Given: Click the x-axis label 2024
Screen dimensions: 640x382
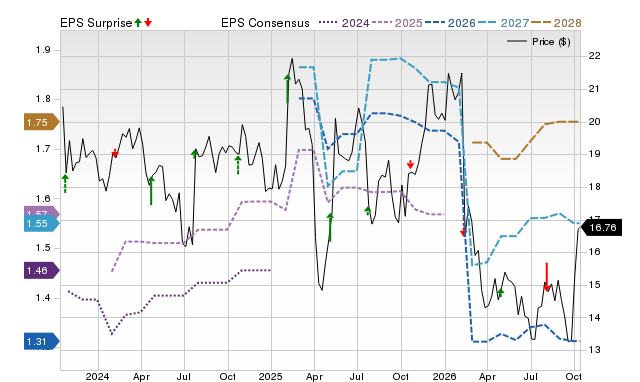Looking at the screenshot, I should point(97,377).
